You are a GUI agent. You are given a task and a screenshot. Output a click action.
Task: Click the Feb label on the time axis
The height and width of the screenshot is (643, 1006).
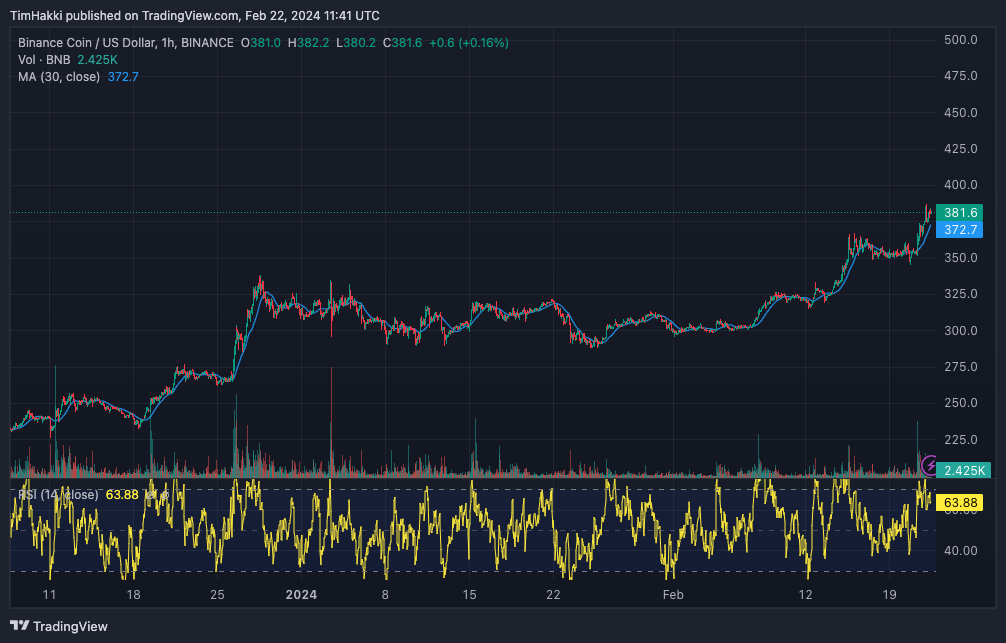click(x=673, y=595)
